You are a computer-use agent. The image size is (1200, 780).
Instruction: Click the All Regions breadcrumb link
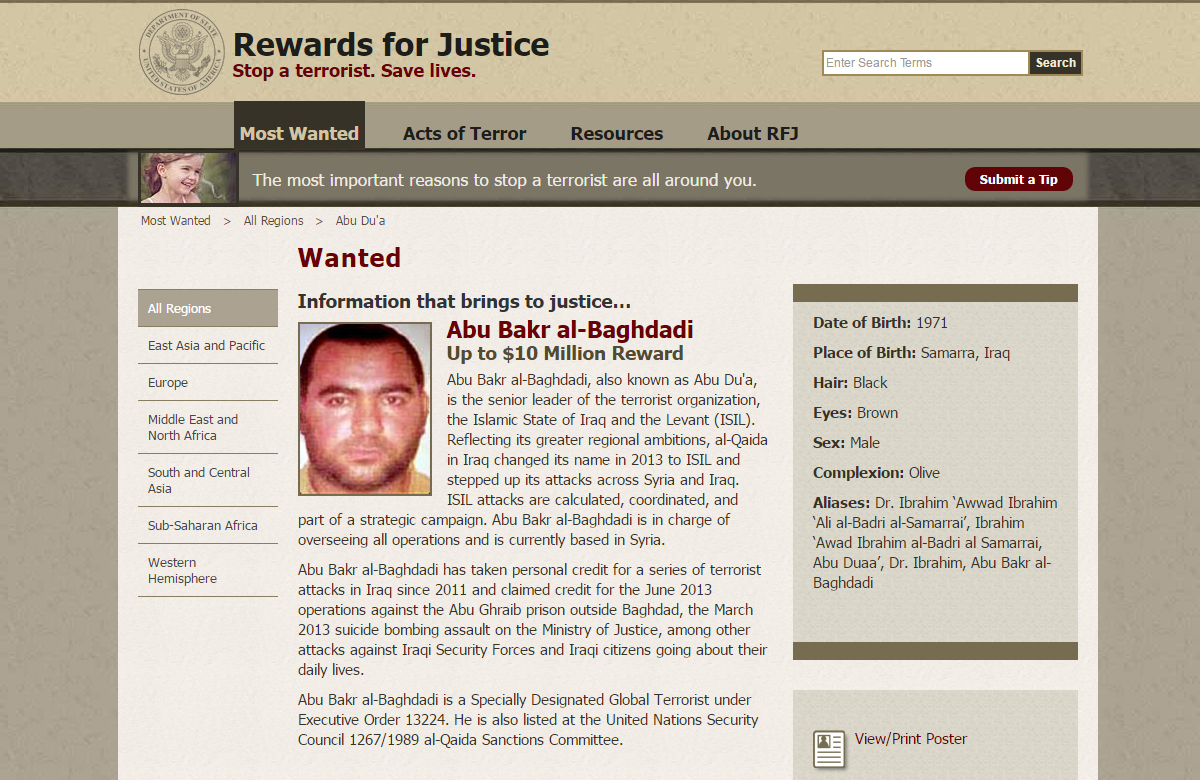(x=274, y=221)
